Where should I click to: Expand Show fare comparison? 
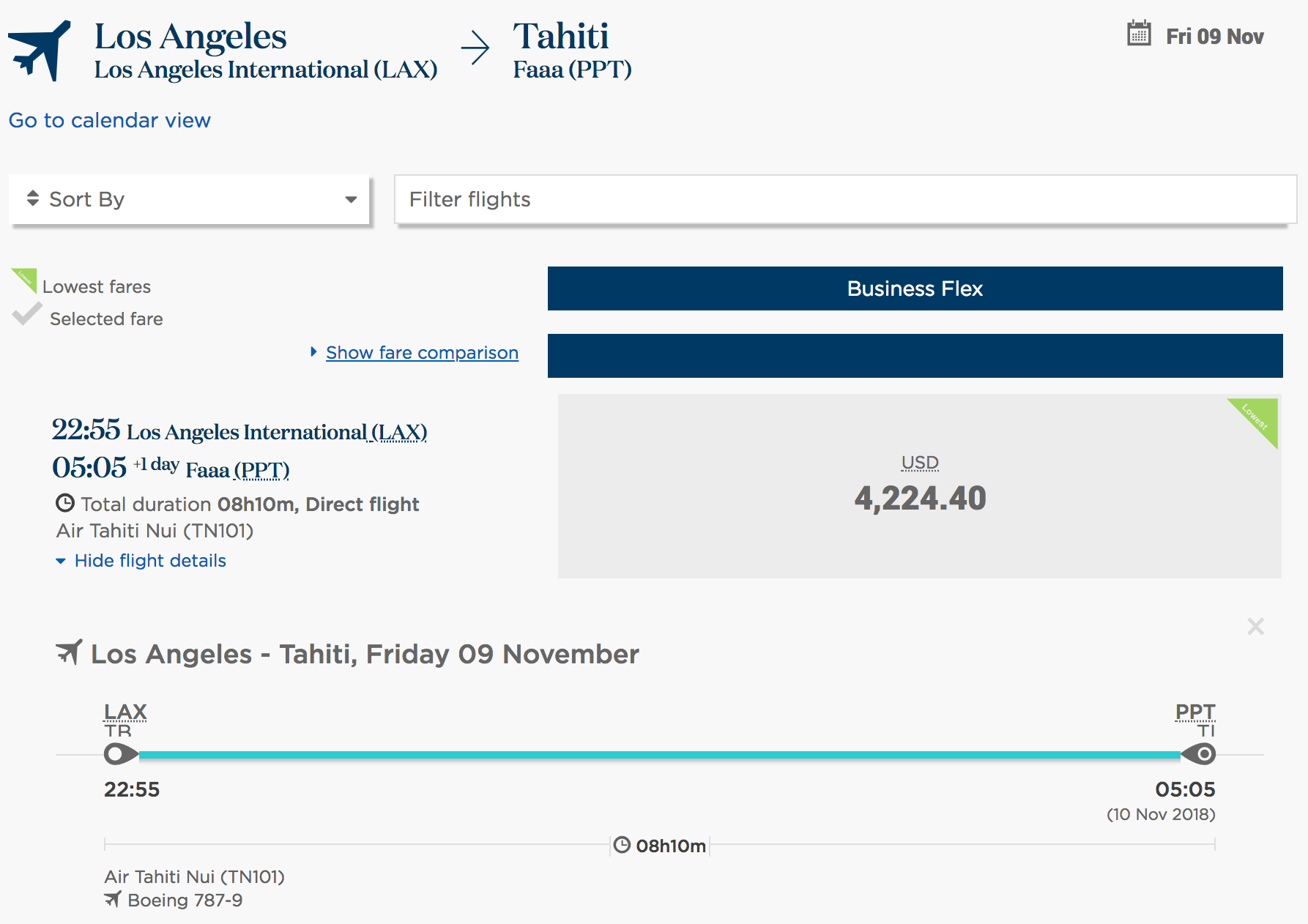click(x=421, y=353)
